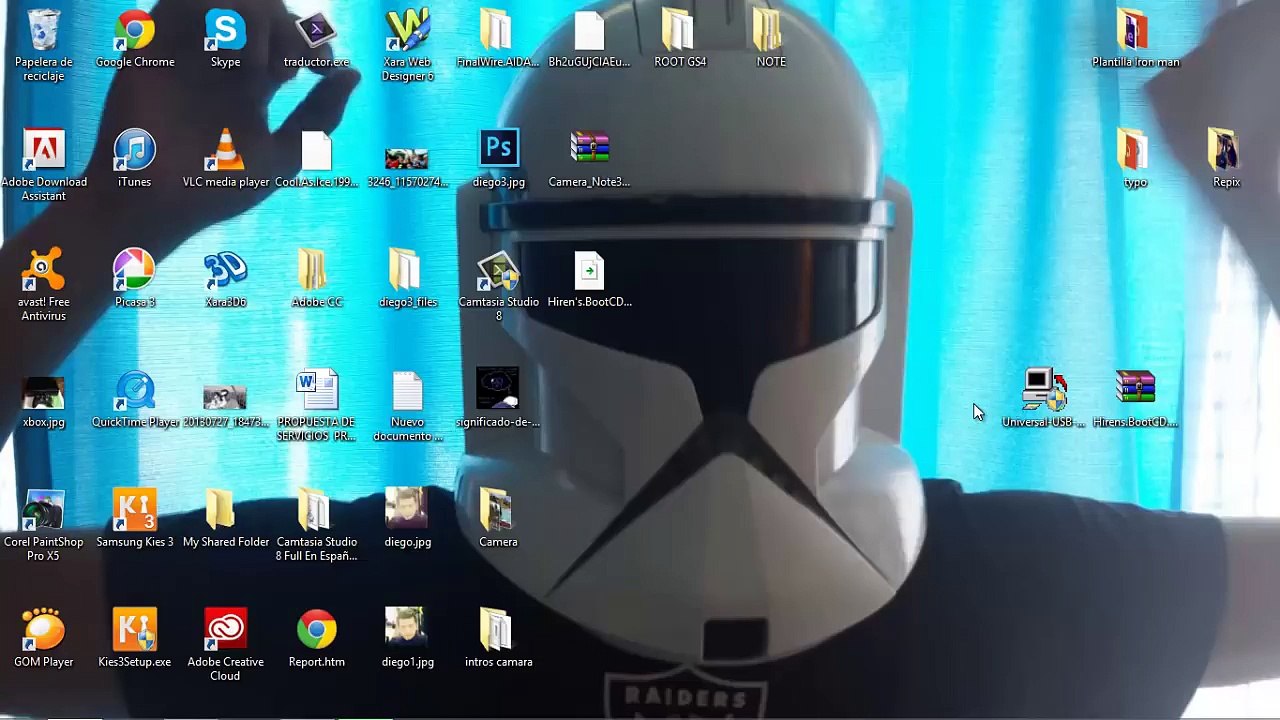1280x720 pixels.
Task: Click the Corel PaintShop Pro X5 shortcut
Action: point(44,510)
